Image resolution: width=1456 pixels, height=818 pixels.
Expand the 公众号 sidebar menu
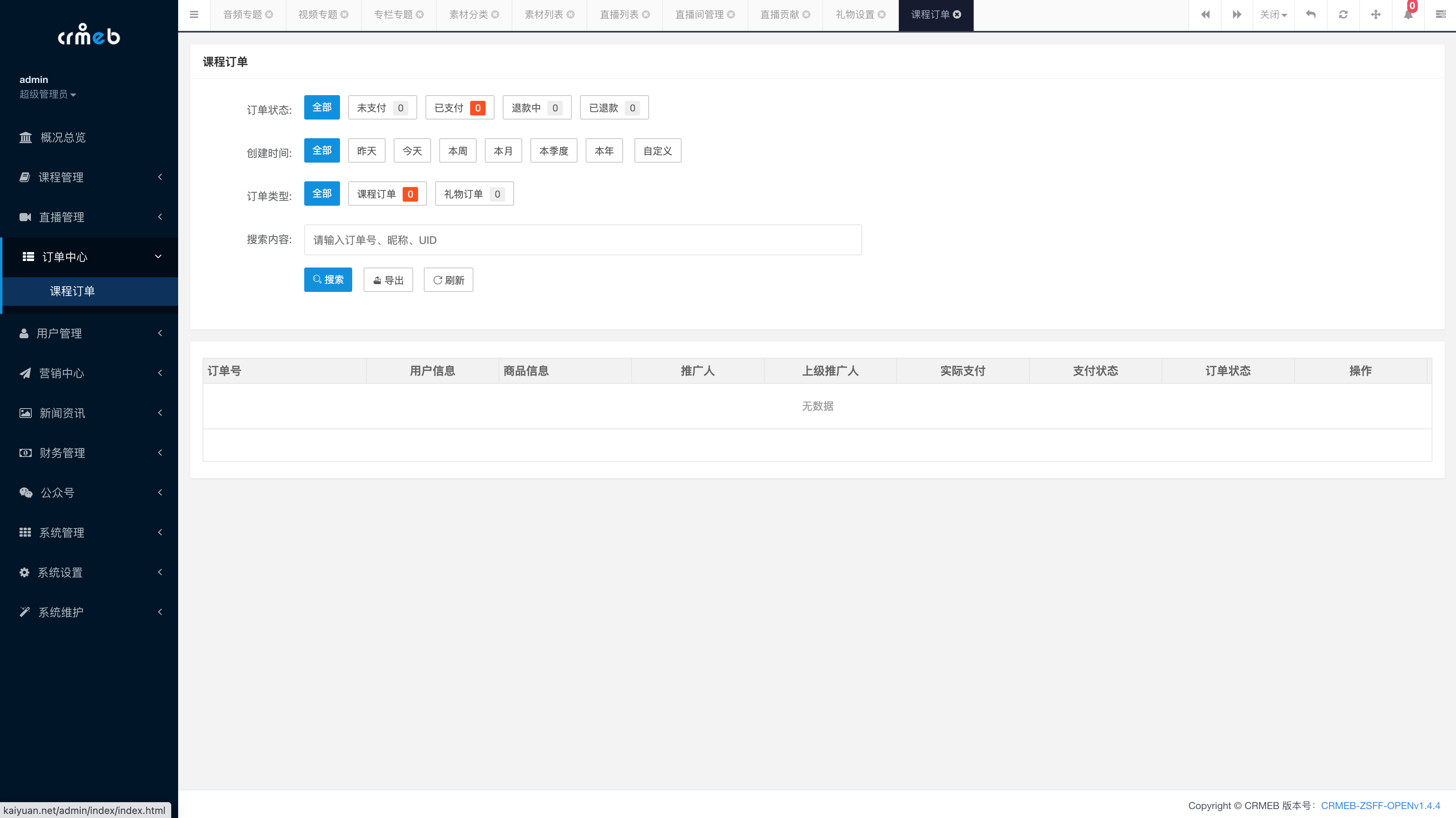(89, 493)
